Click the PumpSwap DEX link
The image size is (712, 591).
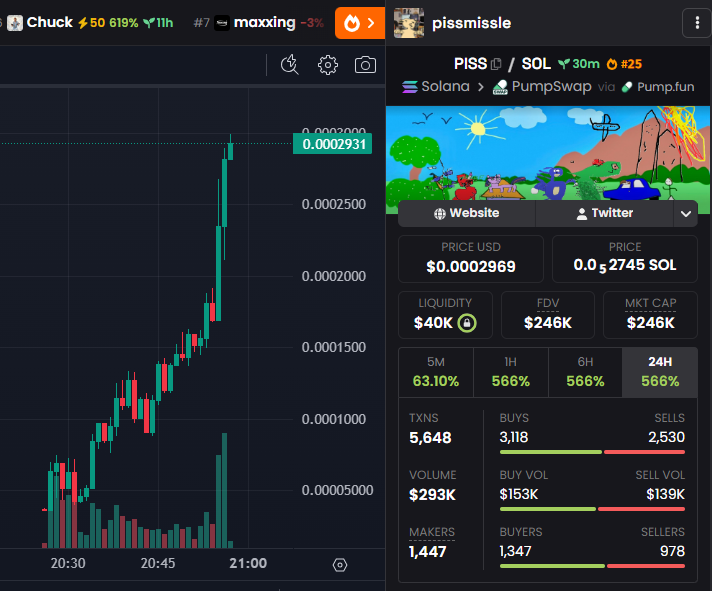click(542, 86)
